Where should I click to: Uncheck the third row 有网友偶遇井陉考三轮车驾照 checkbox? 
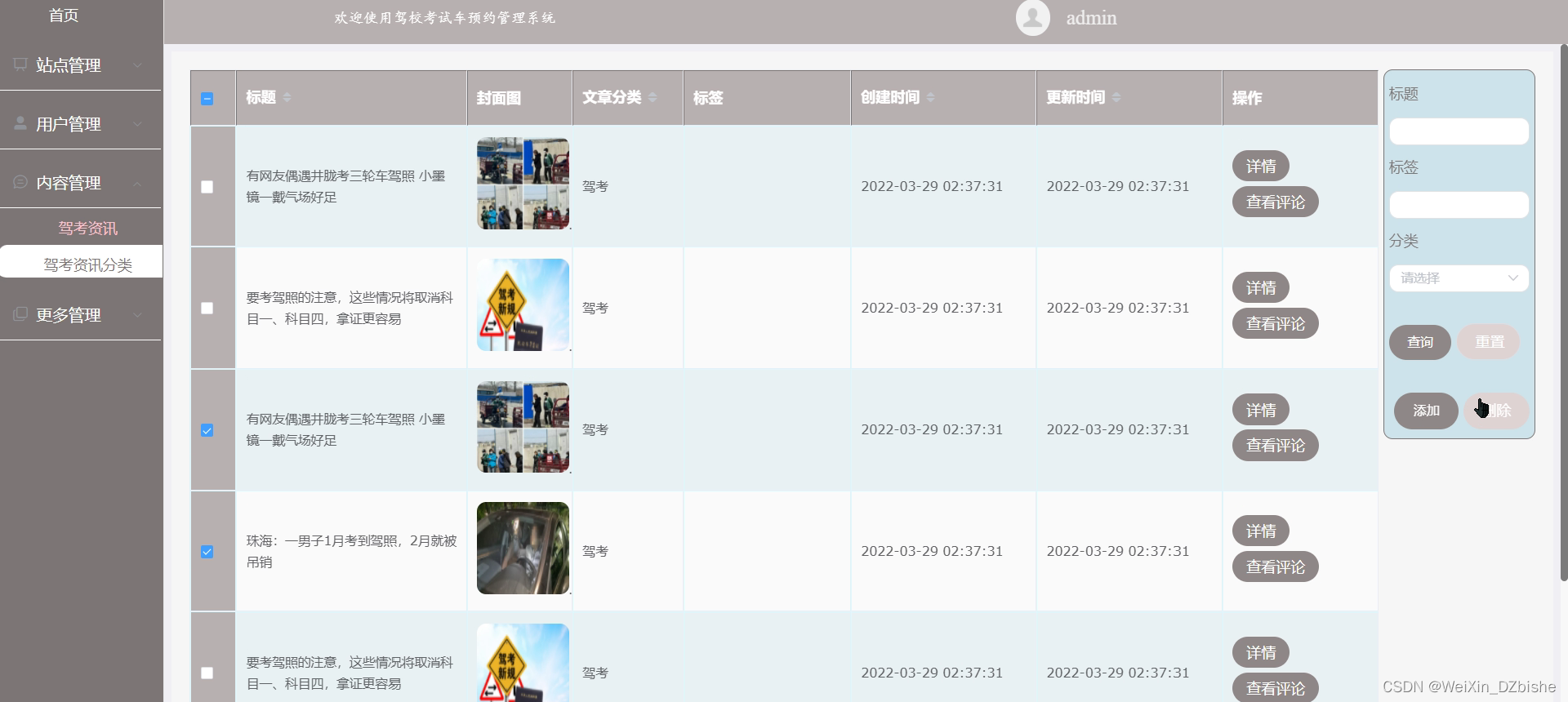point(207,430)
